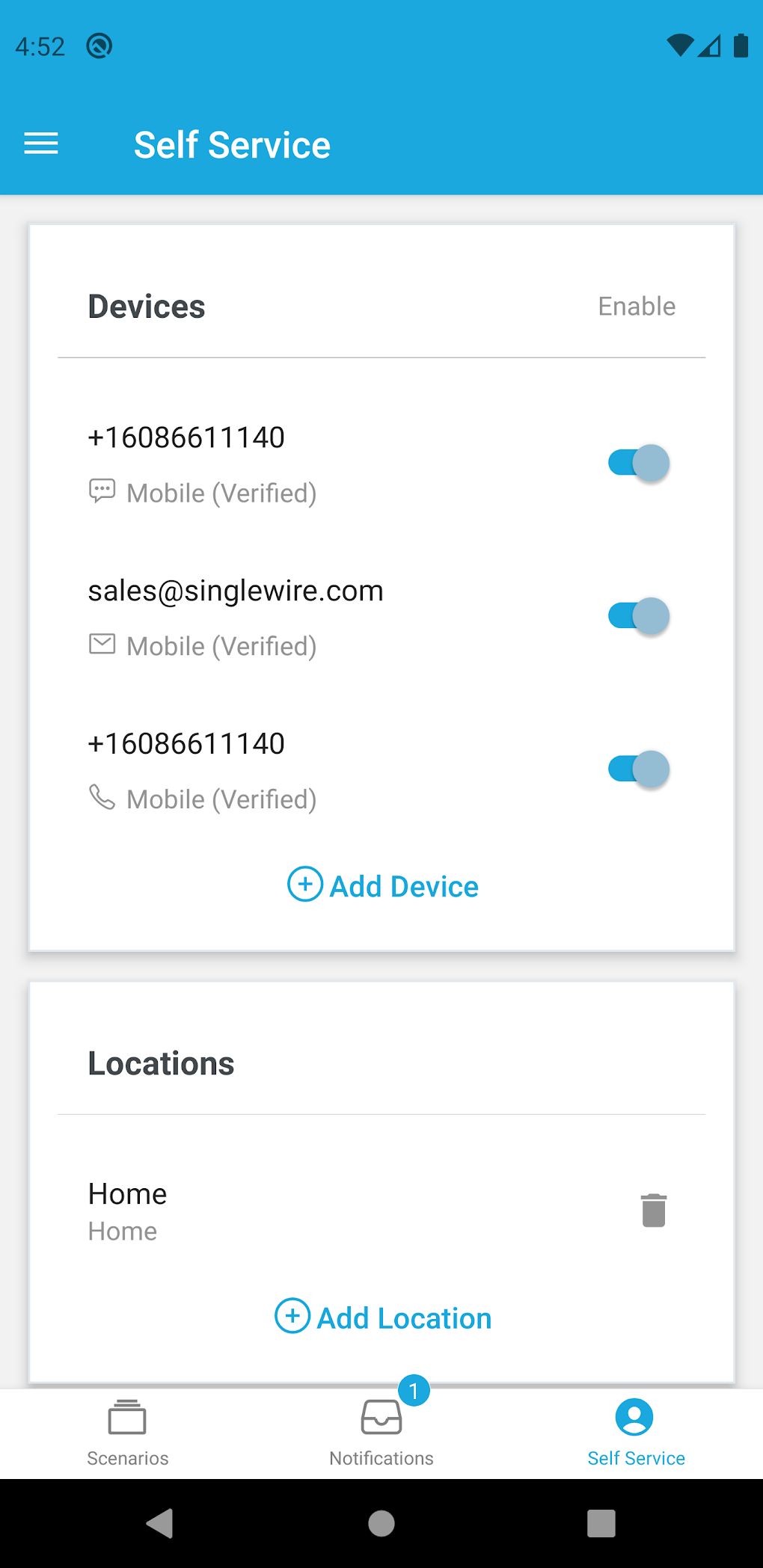Viewport: 763px width, 1568px height.
Task: Delete the Home location with trash icon
Action: (653, 1210)
